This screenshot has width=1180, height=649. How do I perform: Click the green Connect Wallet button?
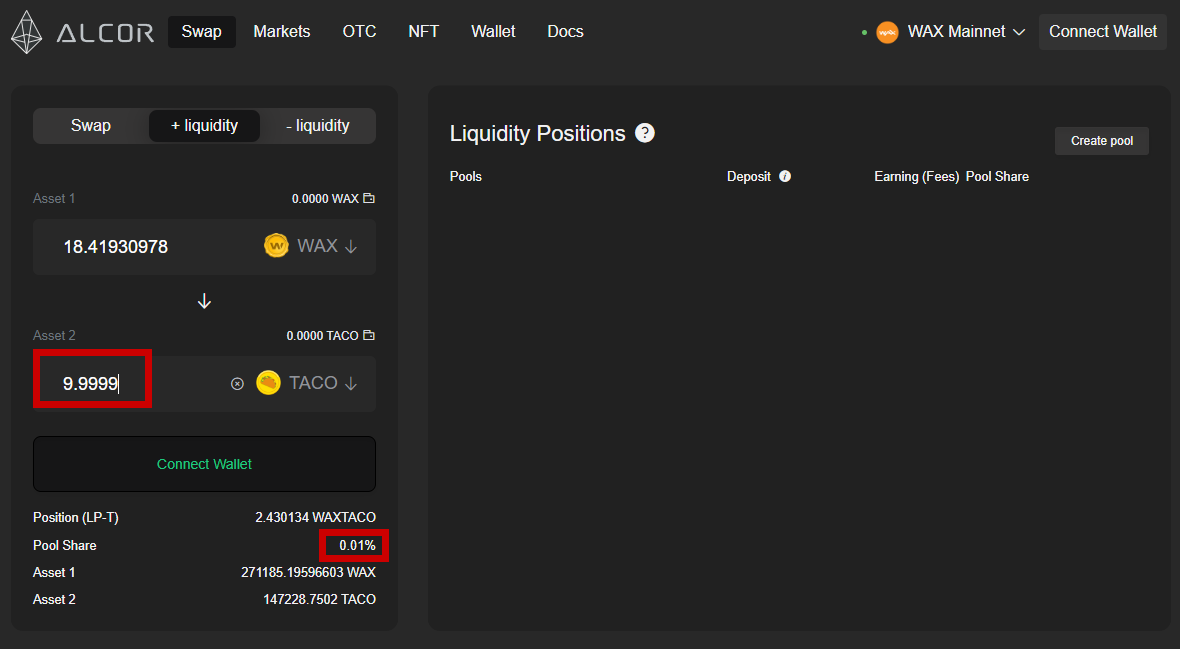point(204,464)
